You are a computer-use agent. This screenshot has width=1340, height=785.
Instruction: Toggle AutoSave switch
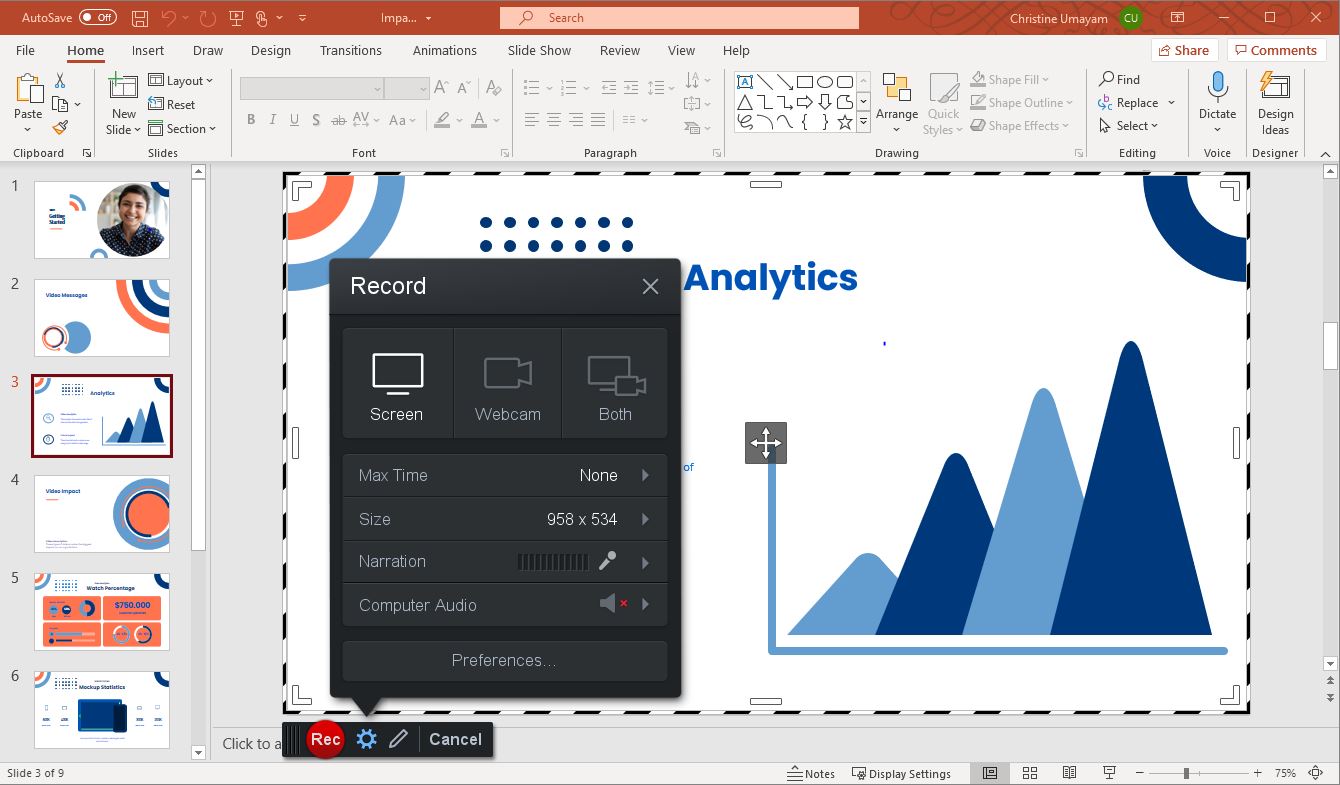[x=97, y=18]
